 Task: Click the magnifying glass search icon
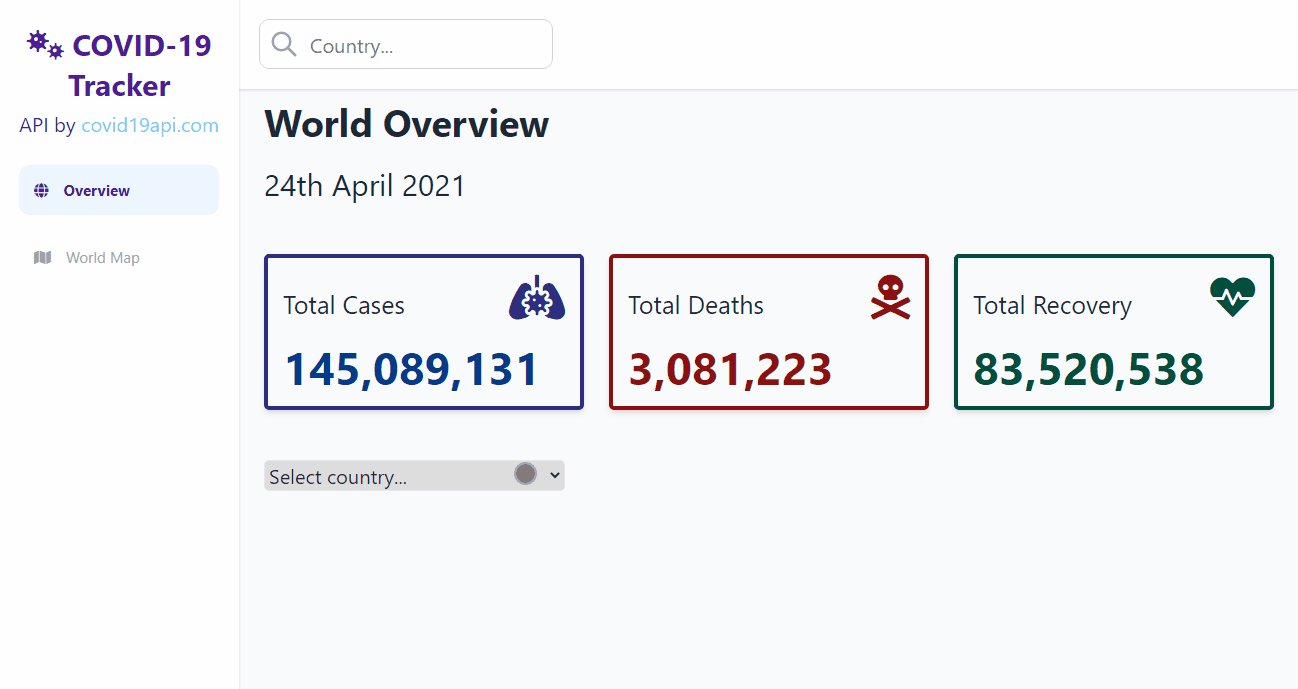point(284,45)
